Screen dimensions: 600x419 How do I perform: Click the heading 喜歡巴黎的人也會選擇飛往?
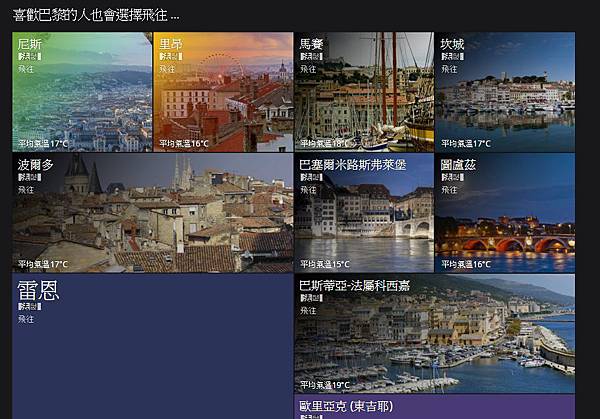pyautogui.click(x=96, y=15)
